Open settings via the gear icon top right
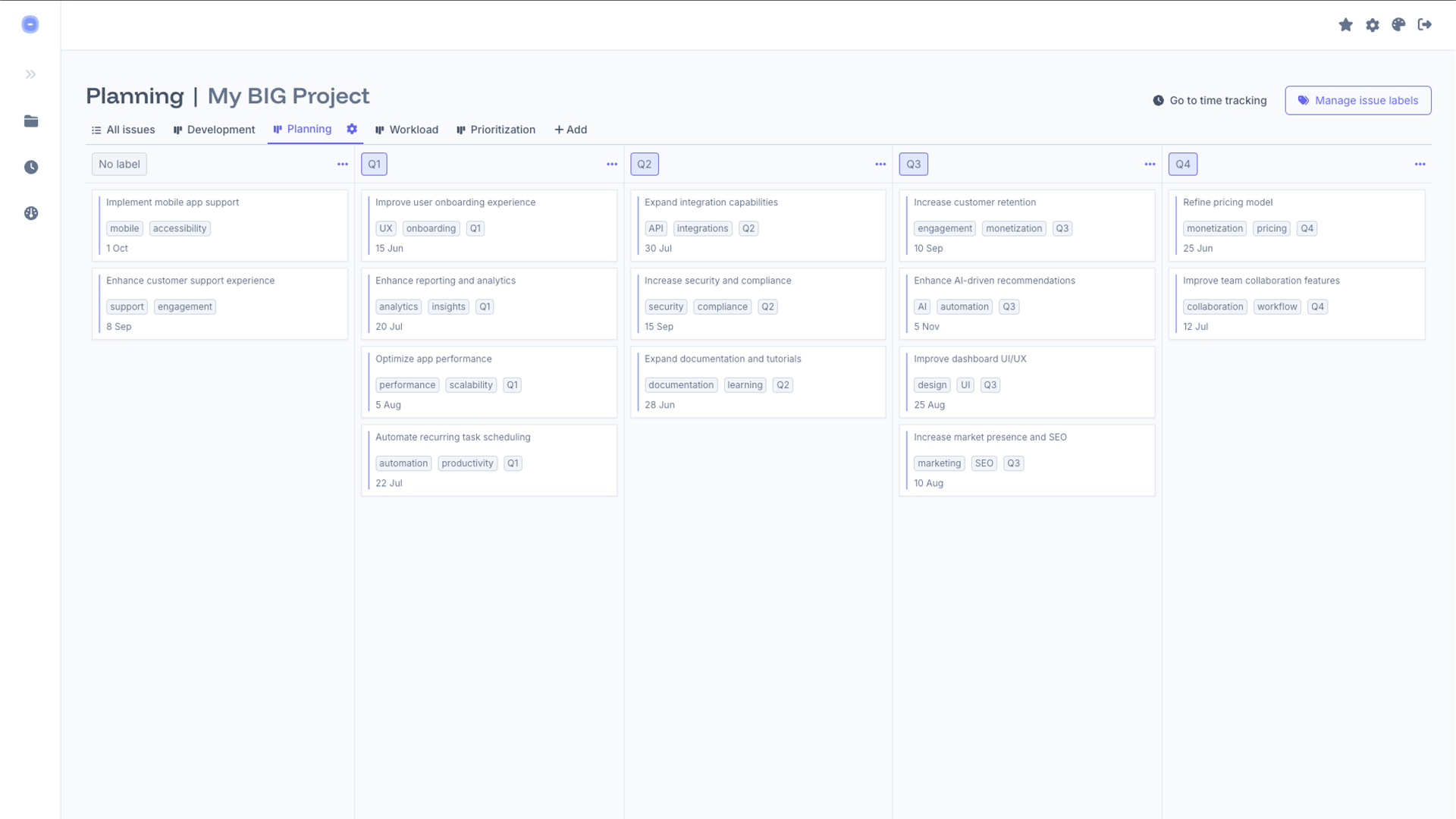 coord(1373,24)
